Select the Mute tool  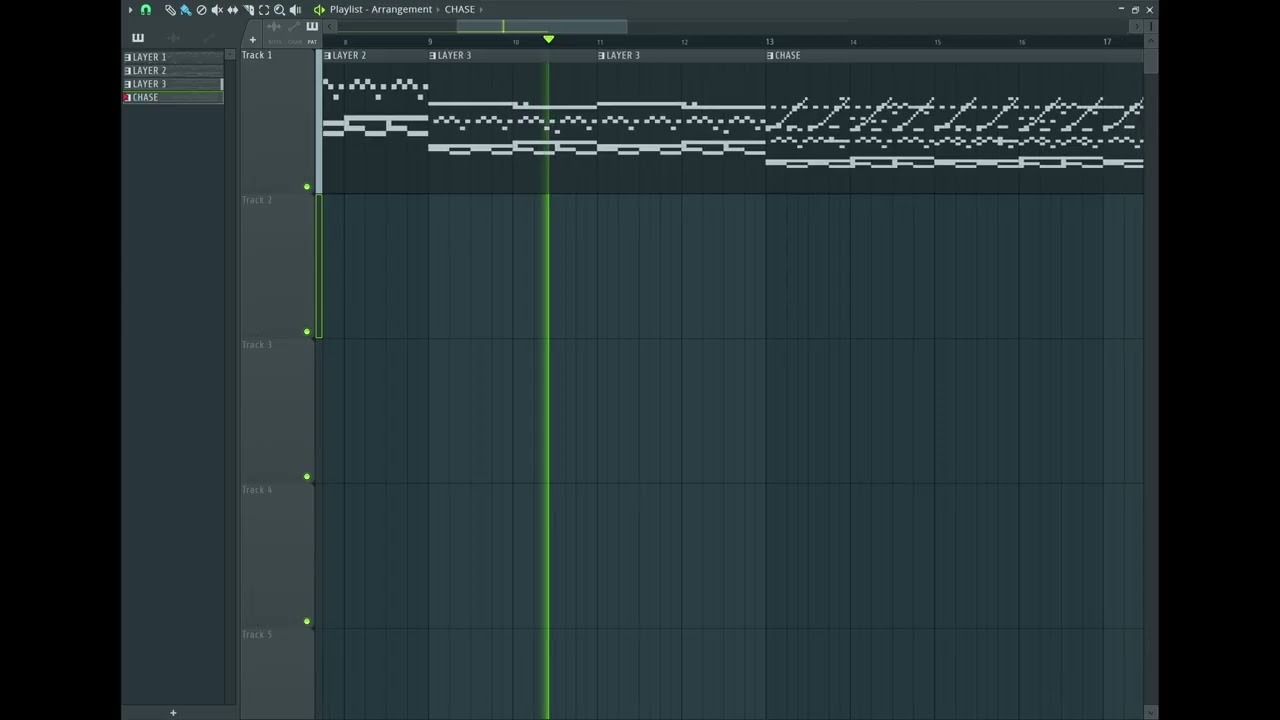click(217, 9)
